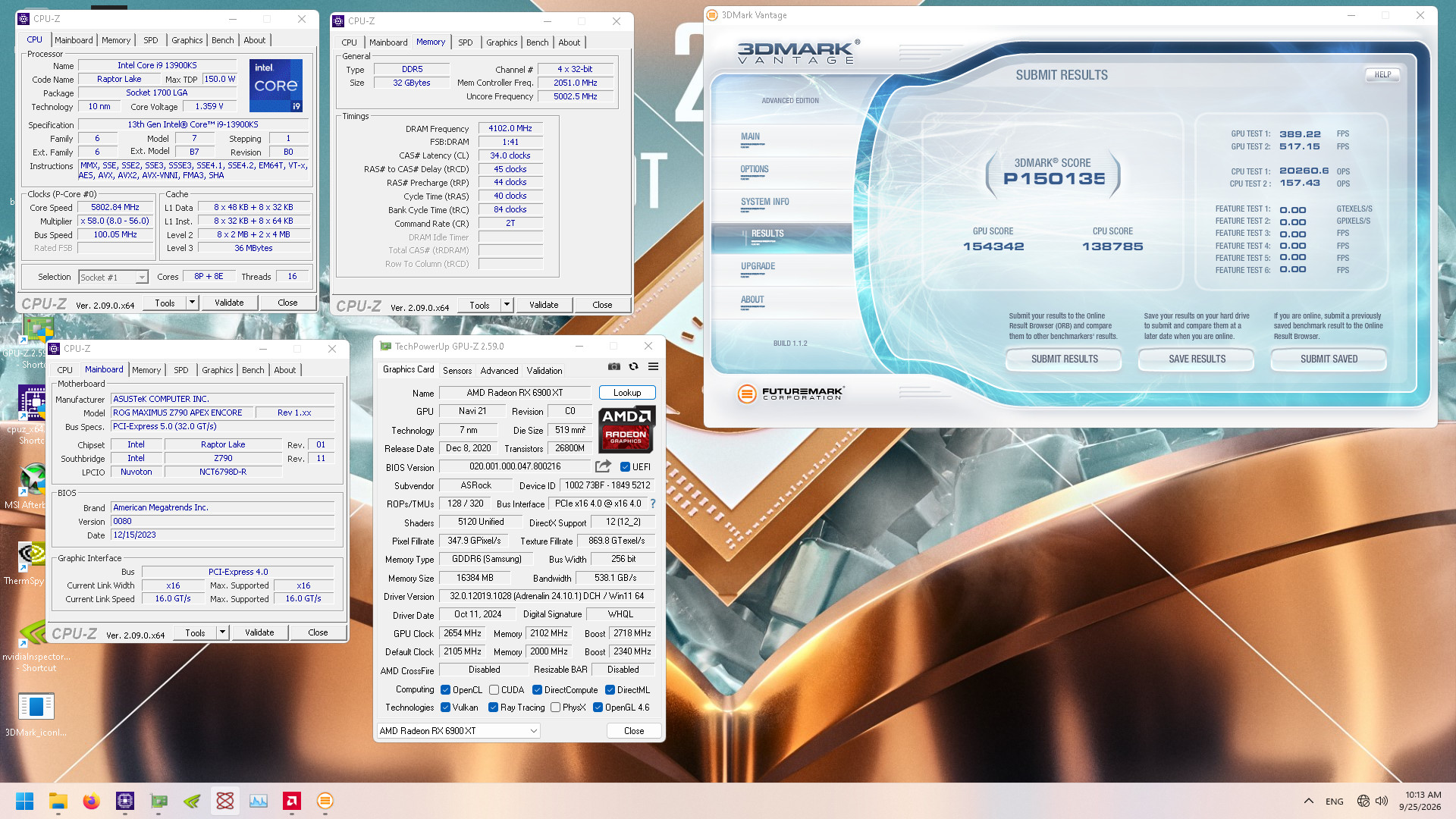Show hidden system tray icons chevron

tap(1309, 801)
